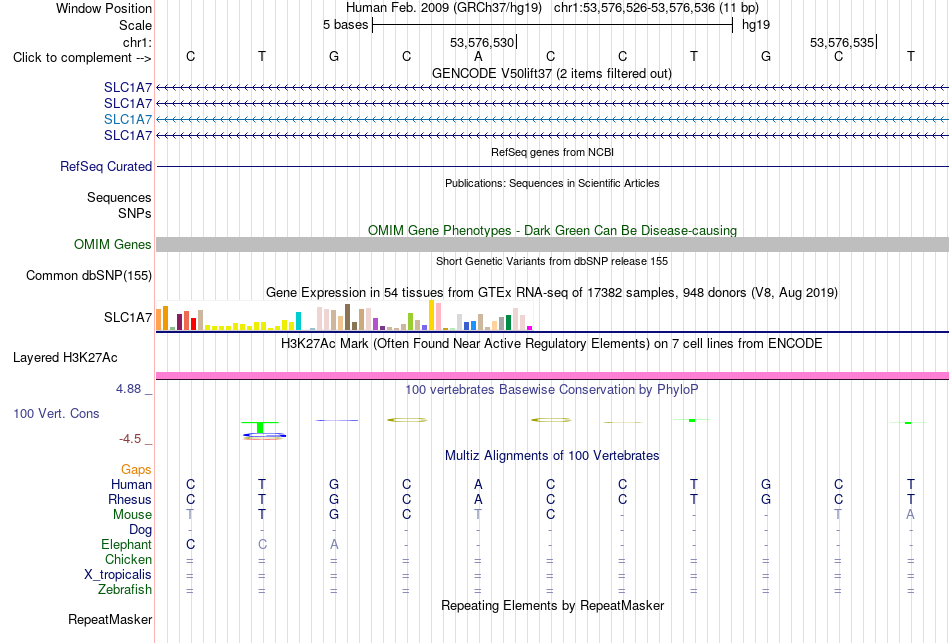This screenshot has height=643, width=950.
Task: Click the cyan bar in GTEx chart
Action: click(298, 321)
